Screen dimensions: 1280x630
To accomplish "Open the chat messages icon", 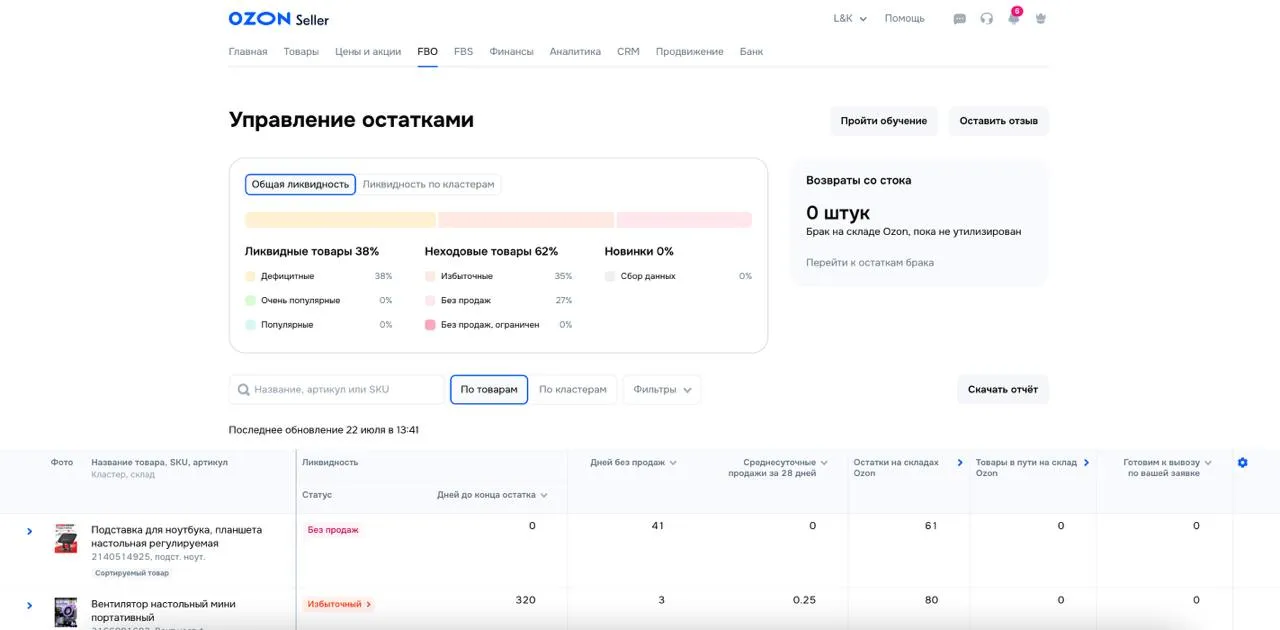I will coord(960,19).
